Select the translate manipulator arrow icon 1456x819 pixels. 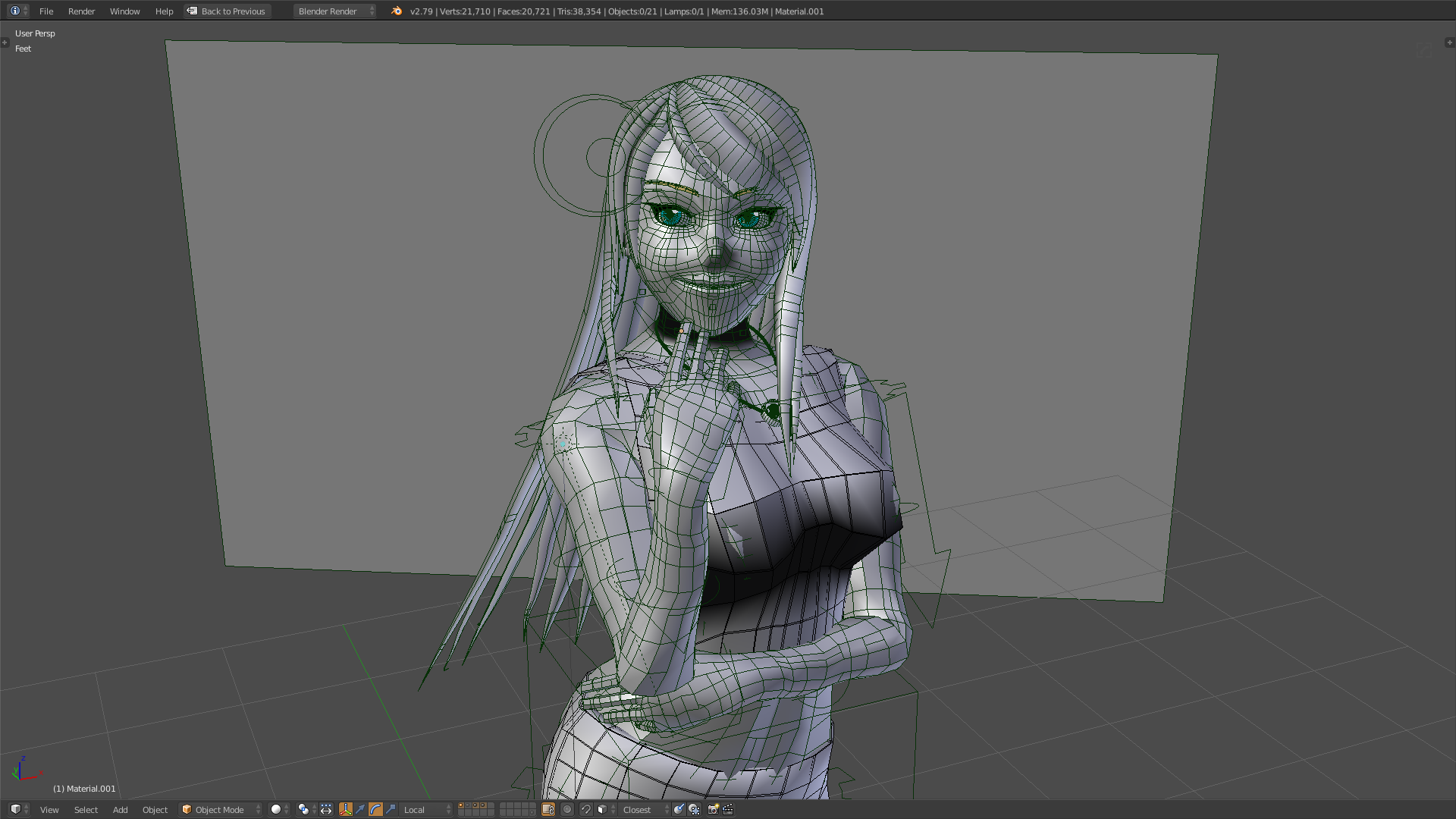pyautogui.click(x=361, y=809)
